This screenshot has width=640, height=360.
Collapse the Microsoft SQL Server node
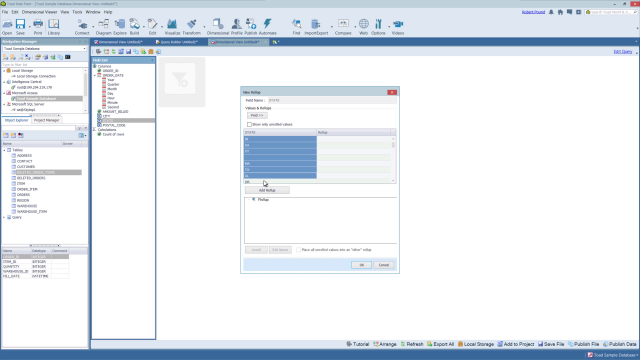click(4, 104)
